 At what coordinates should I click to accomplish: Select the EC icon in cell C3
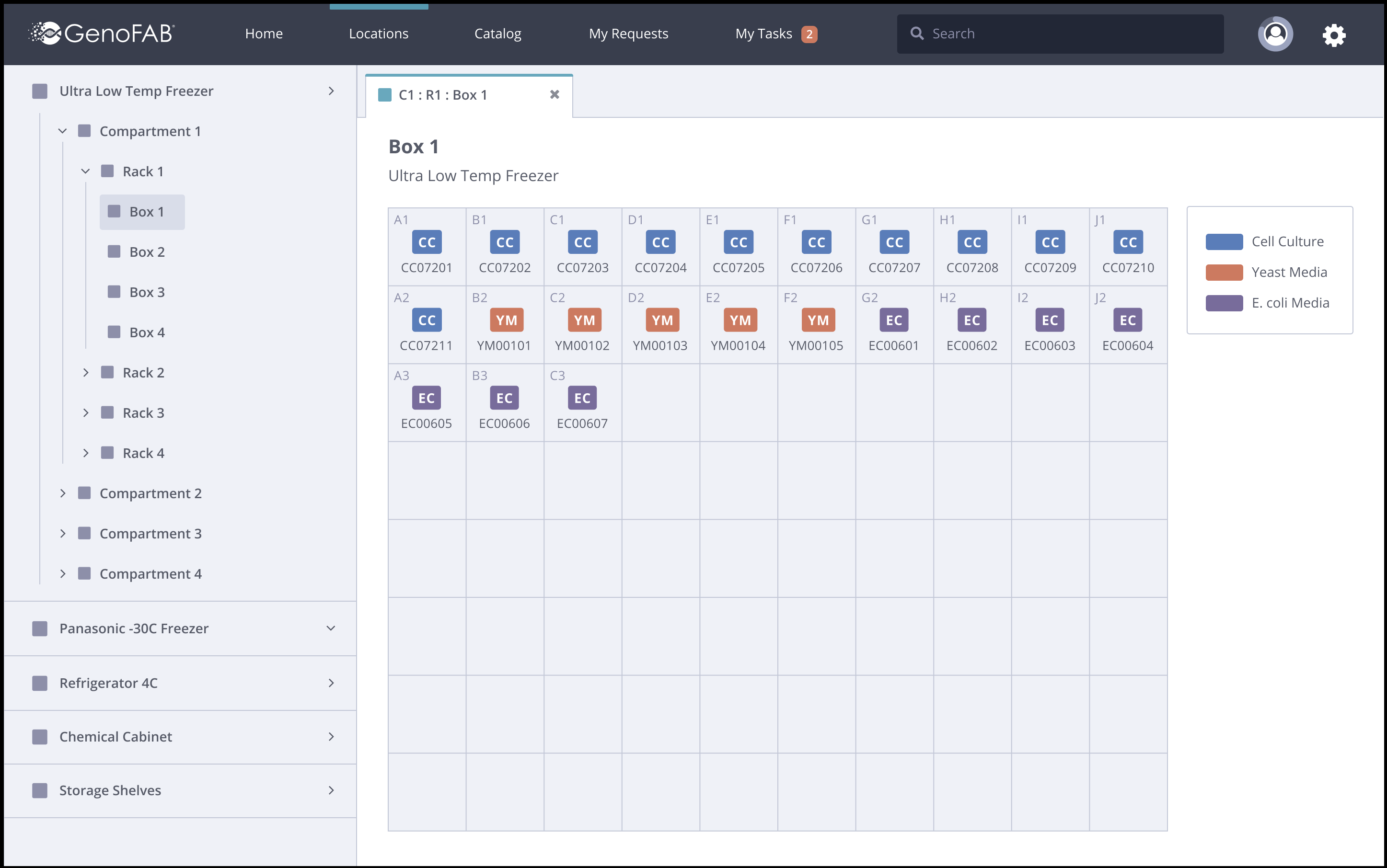(x=582, y=398)
